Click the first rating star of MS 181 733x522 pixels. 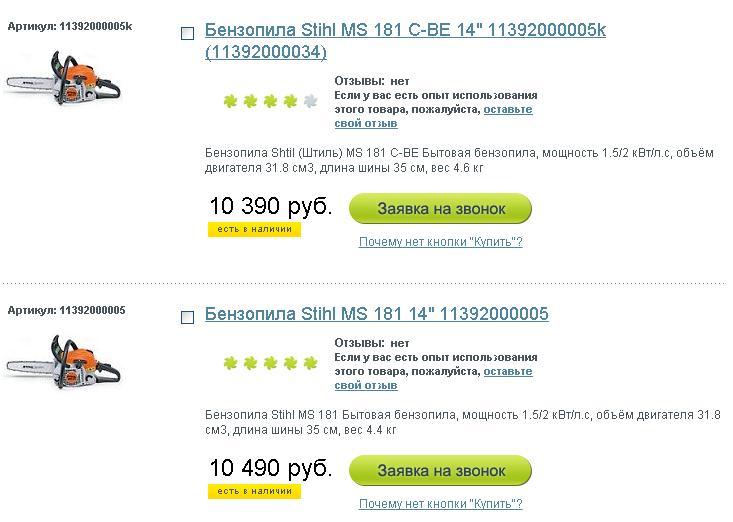click(230, 363)
